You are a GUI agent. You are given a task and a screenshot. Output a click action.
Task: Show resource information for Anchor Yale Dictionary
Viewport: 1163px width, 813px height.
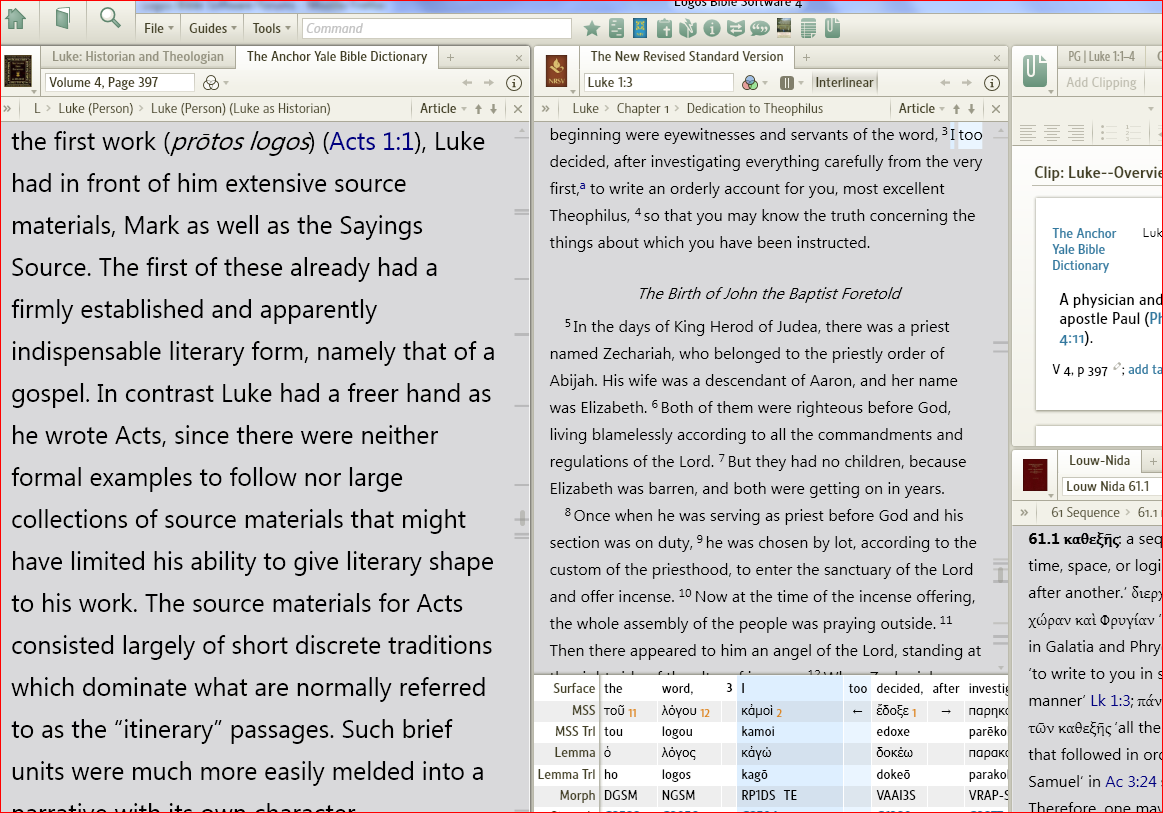pos(513,83)
